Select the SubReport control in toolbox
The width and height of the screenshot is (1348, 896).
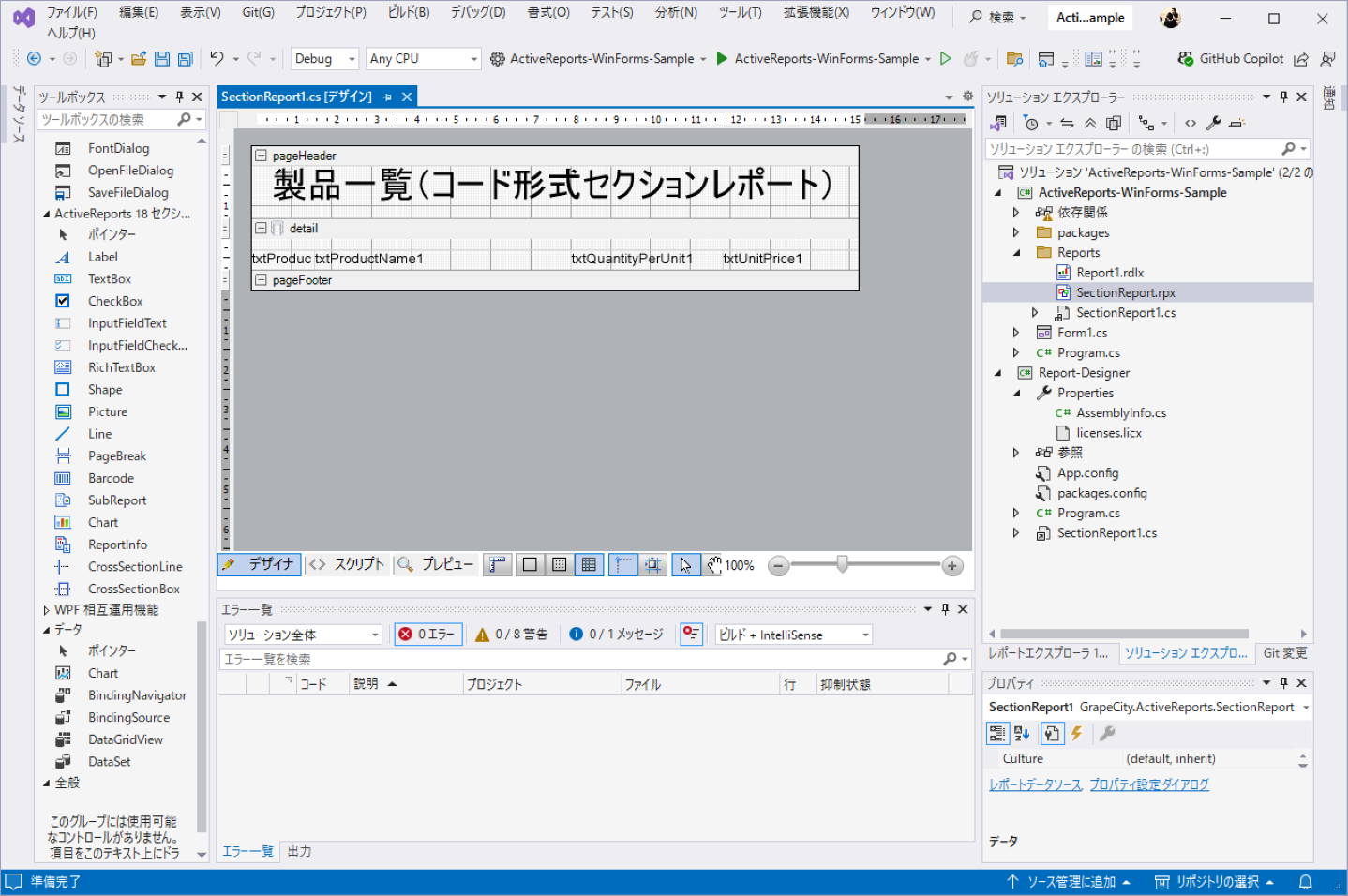117,500
